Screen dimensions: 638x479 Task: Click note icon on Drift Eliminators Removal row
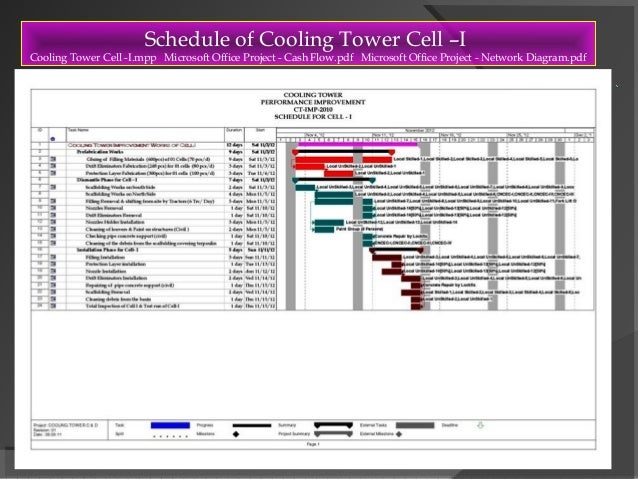(53, 215)
